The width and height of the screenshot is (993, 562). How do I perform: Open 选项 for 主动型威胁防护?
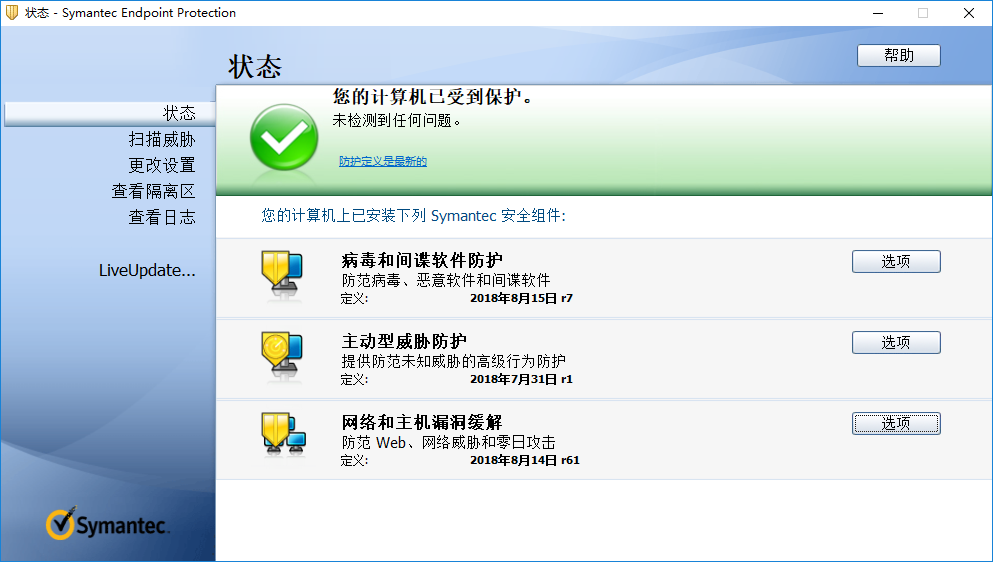[x=896, y=342]
